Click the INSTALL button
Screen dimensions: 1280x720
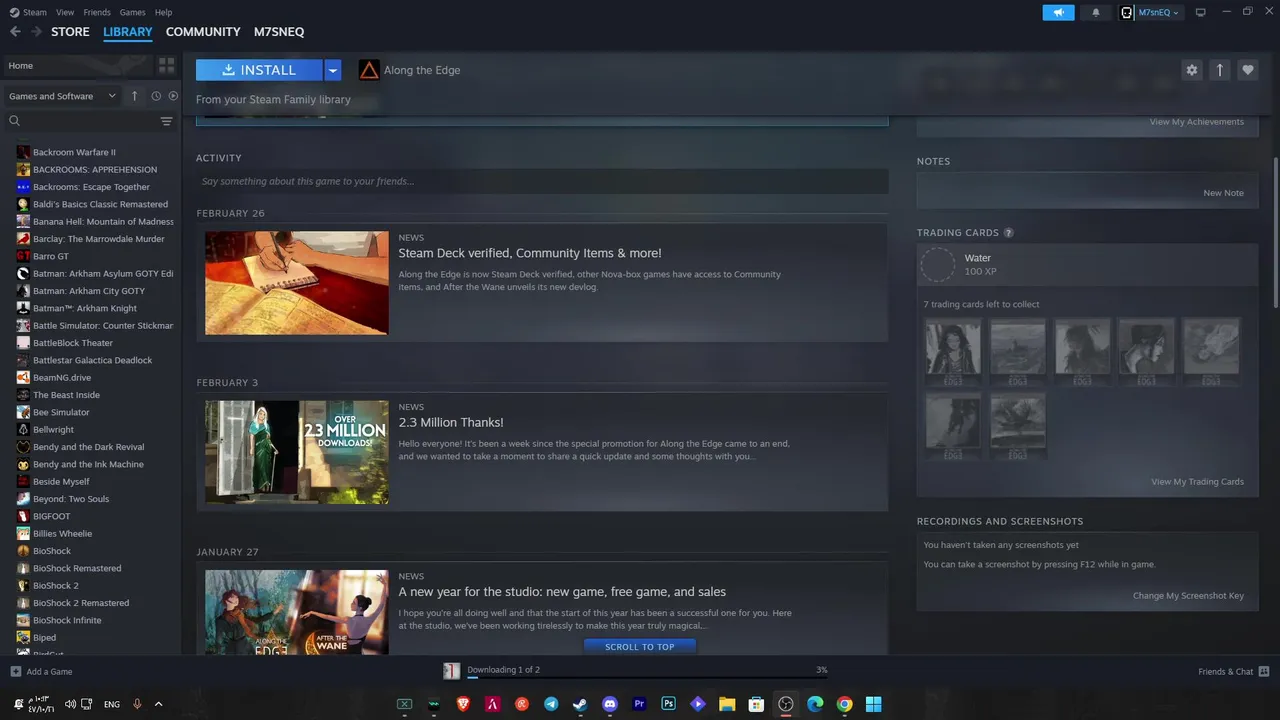(x=259, y=70)
